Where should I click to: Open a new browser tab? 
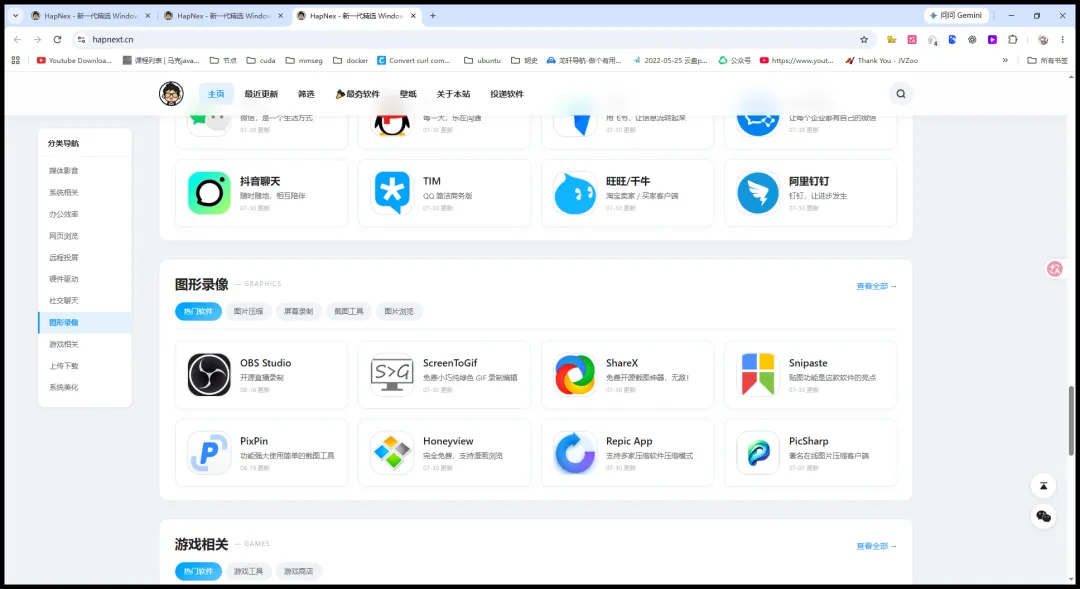click(433, 16)
